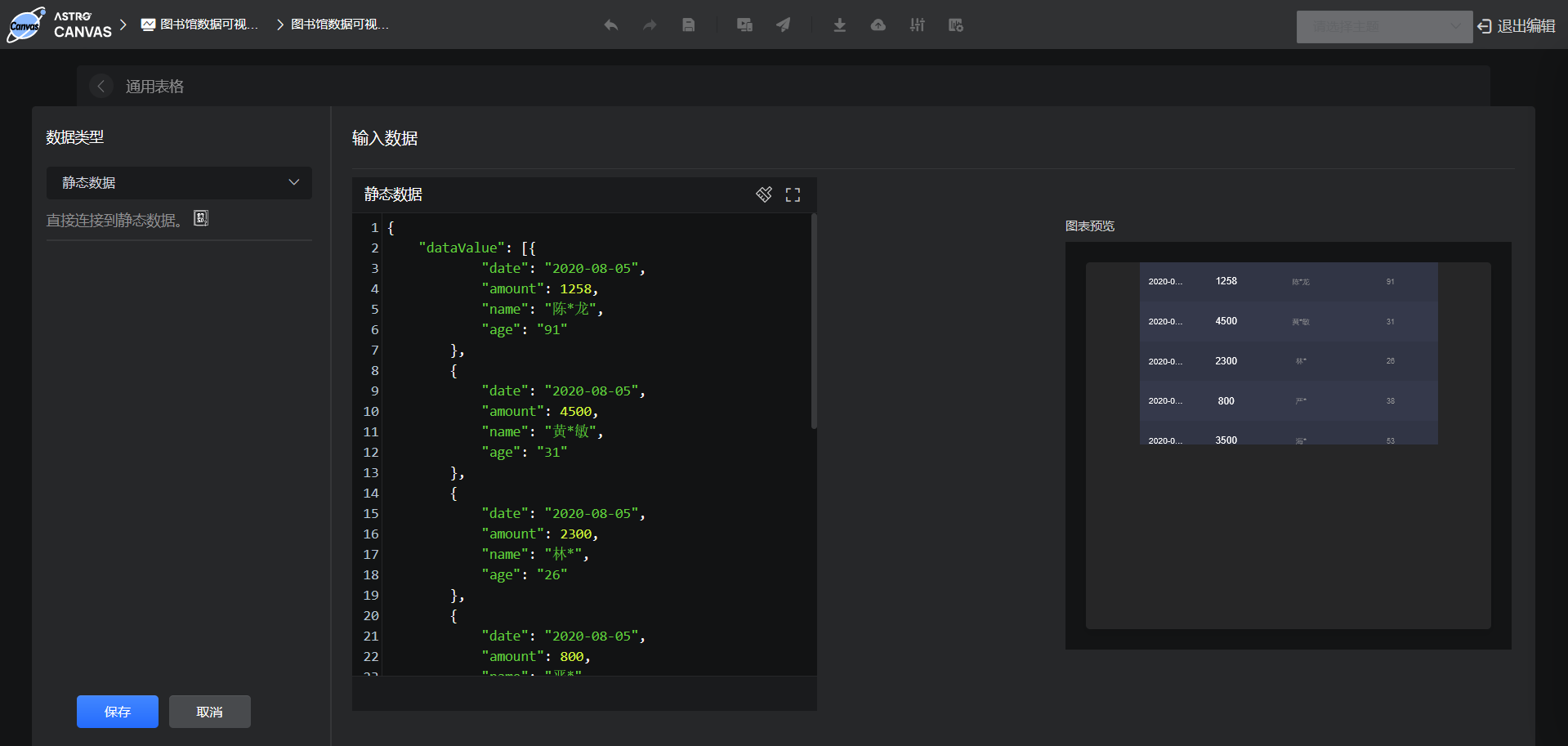Screen dimensions: 1568x746
Task: Click the format JSON icon in editor header
Action: coord(764,194)
